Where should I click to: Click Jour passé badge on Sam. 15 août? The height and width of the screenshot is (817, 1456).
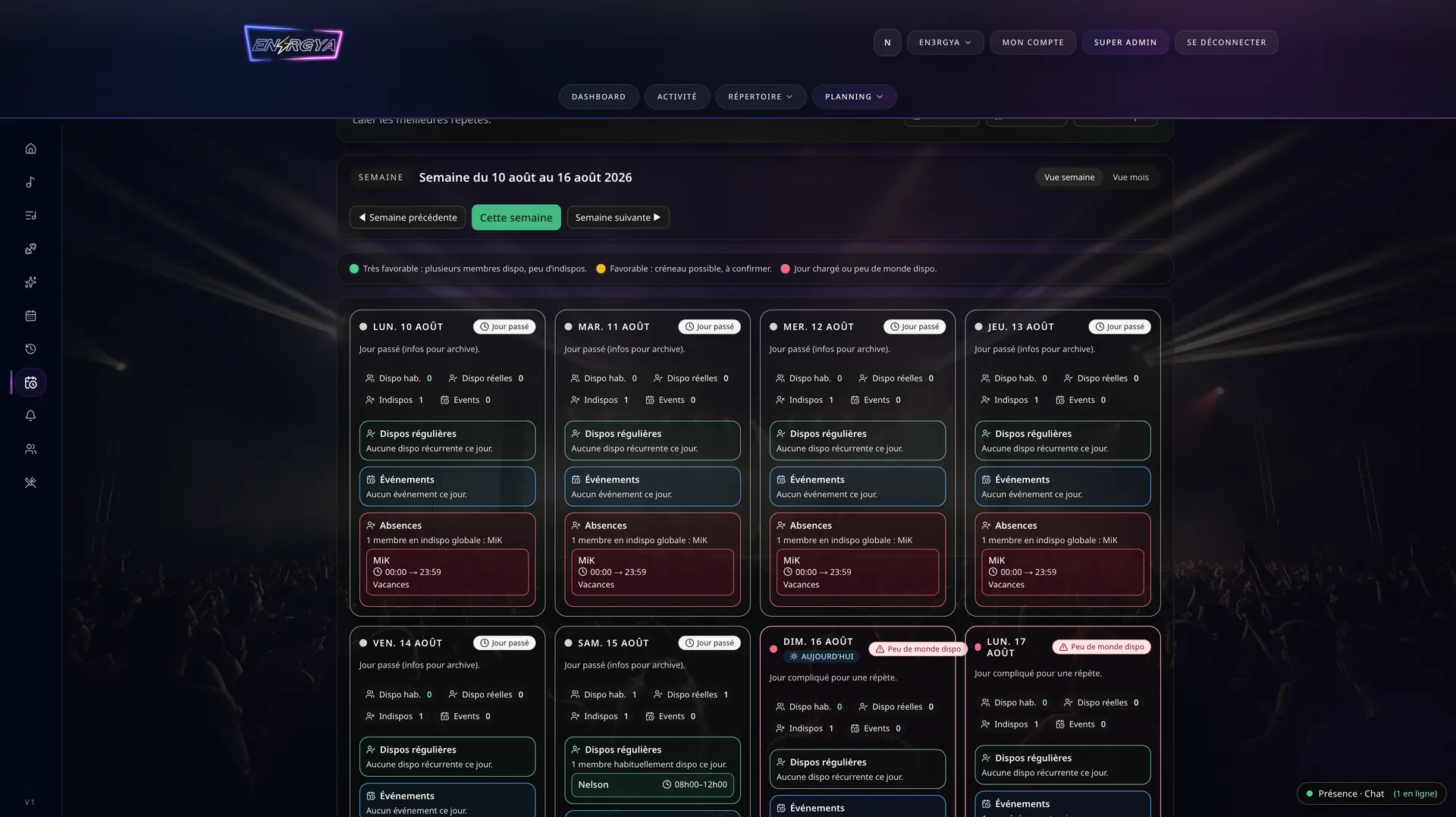point(709,643)
